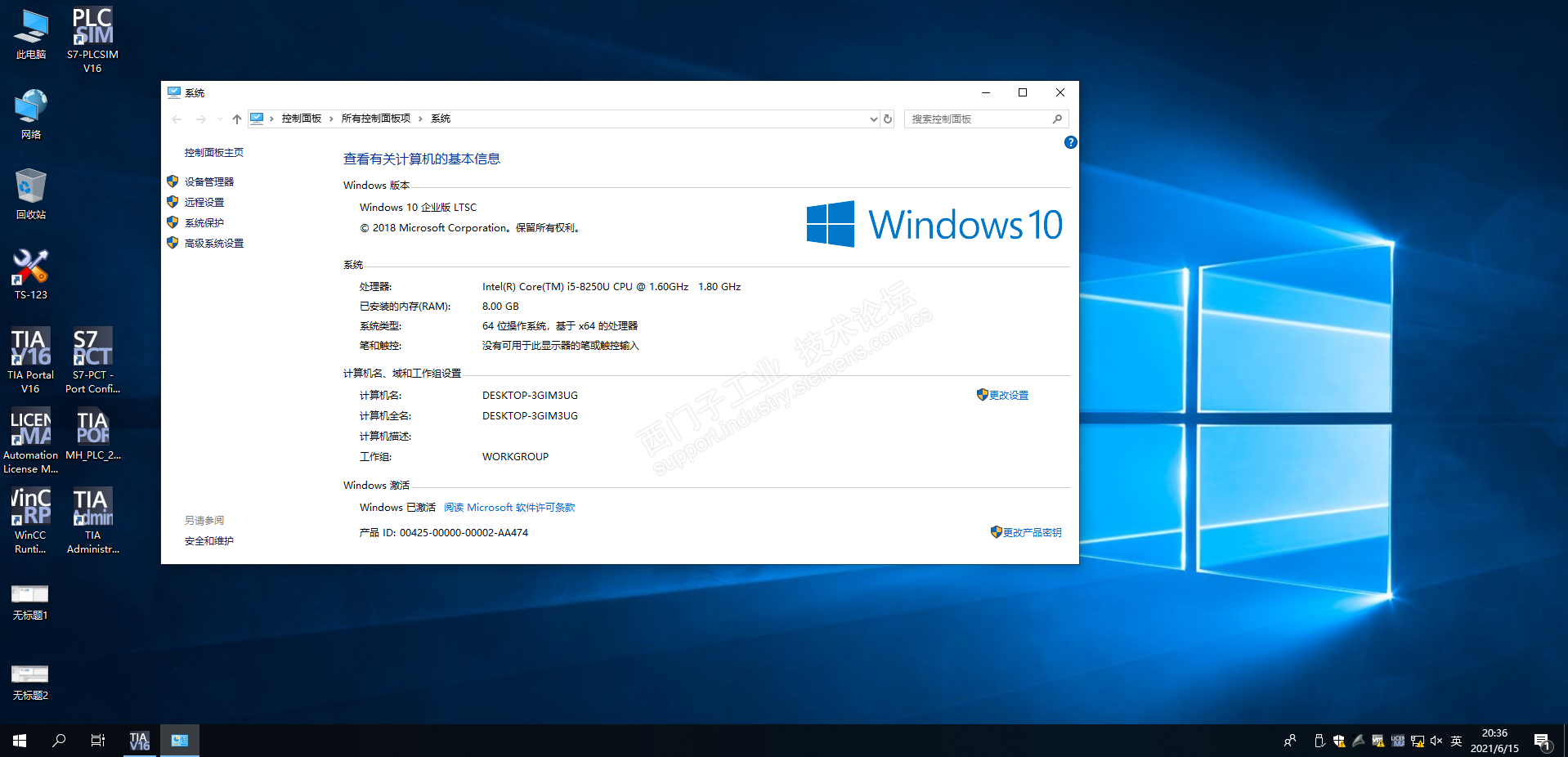Select the 网络 desktop icon
The height and width of the screenshot is (757, 1568).
[x=31, y=114]
